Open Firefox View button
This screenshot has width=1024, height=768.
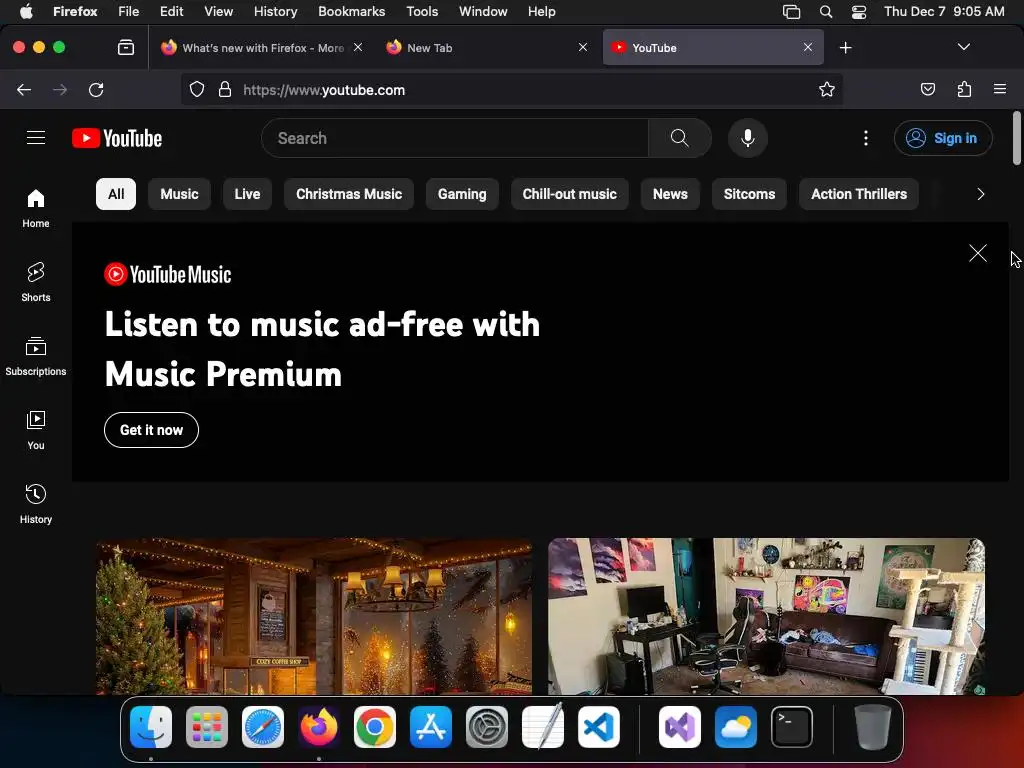pos(126,47)
